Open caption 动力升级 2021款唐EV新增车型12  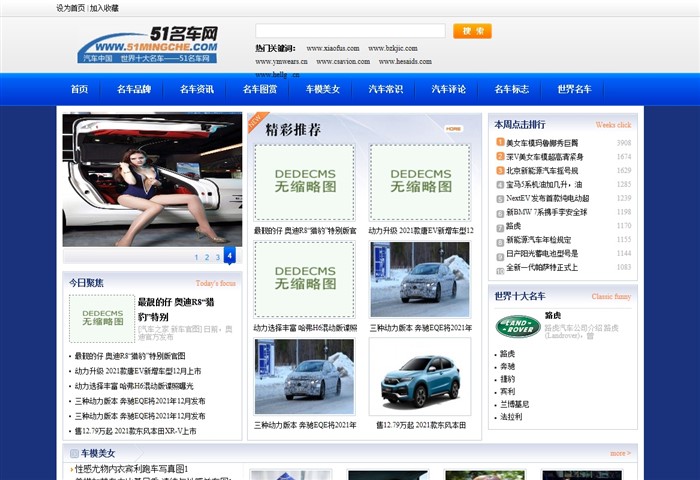421,231
